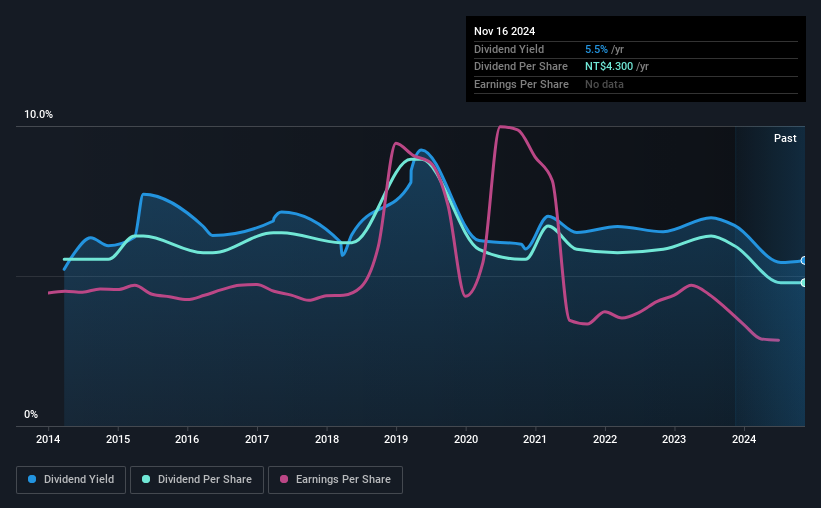
Task: Click the No data earnings value
Action: click(x=604, y=84)
